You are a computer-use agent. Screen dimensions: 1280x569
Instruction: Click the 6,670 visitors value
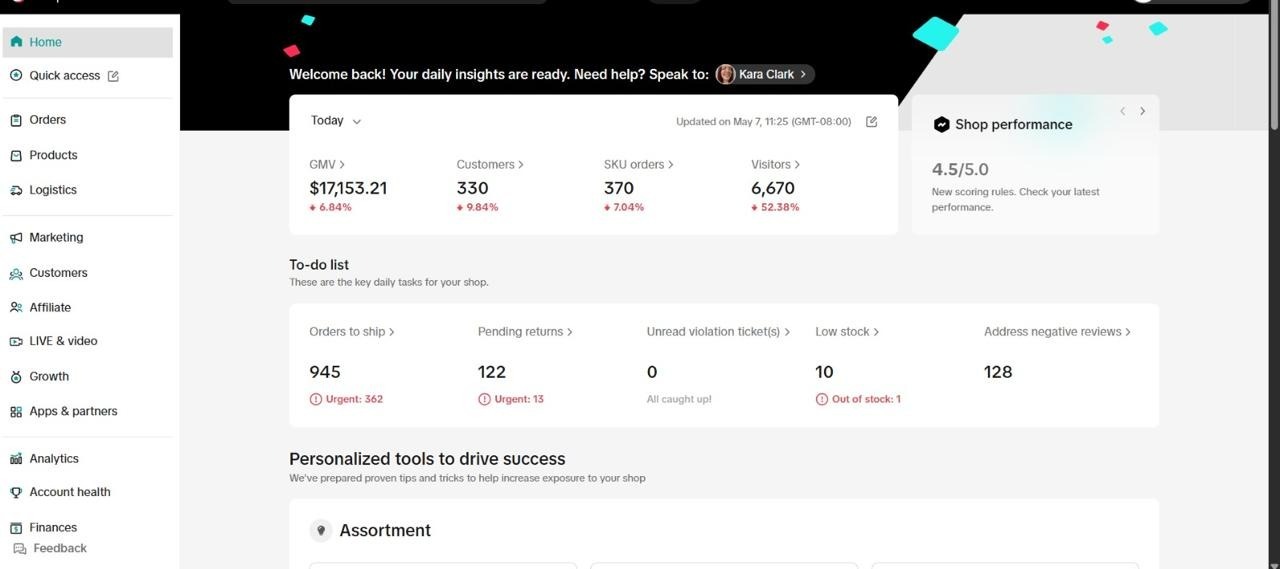point(773,188)
